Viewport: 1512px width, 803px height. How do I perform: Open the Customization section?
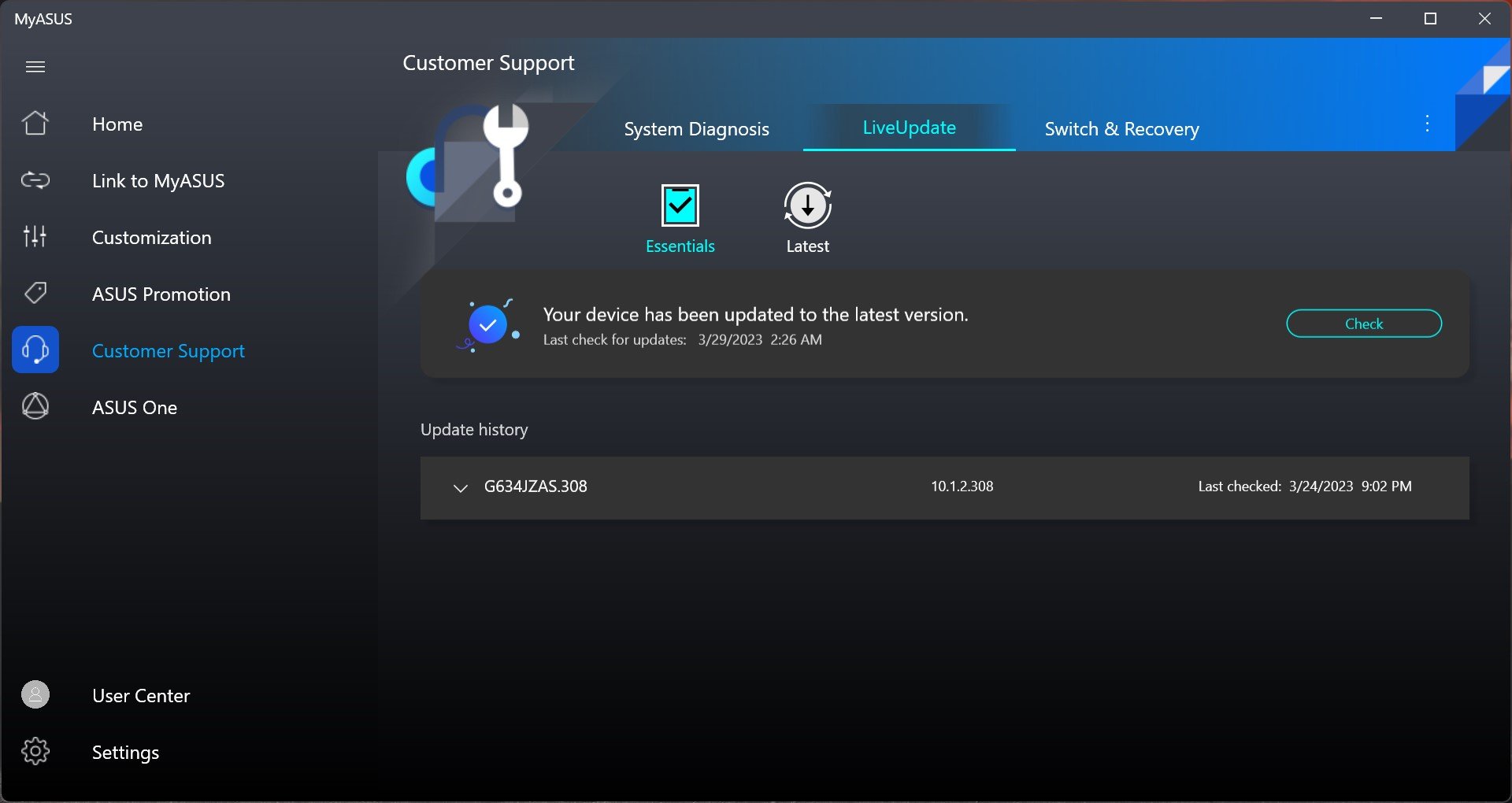(152, 238)
